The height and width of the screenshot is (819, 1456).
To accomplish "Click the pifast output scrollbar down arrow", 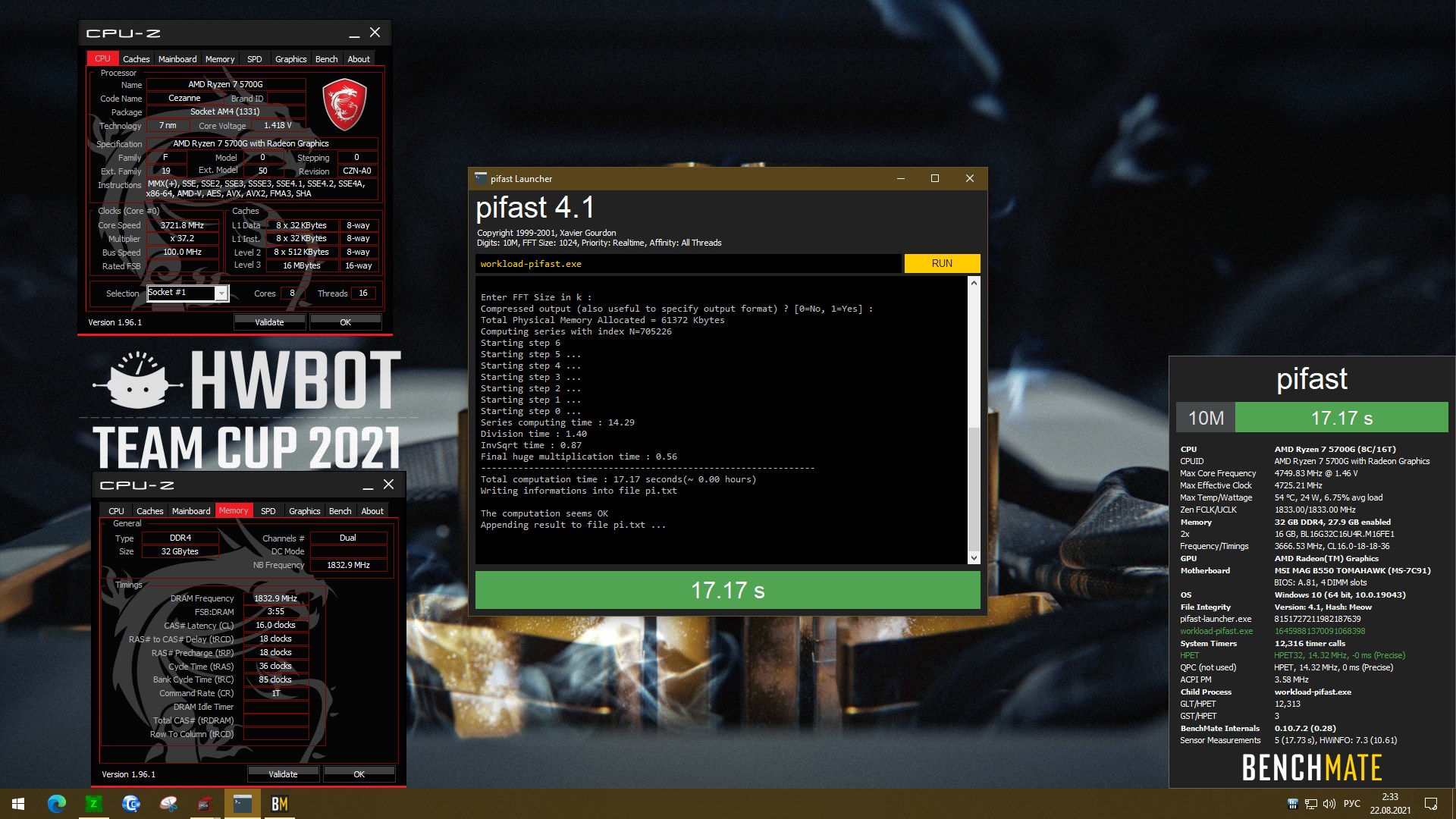I will pyautogui.click(x=974, y=558).
